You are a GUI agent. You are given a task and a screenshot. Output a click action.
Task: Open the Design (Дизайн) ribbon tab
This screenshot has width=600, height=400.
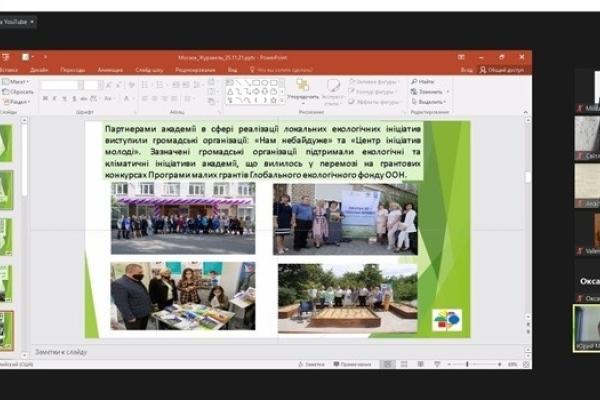click(x=38, y=70)
